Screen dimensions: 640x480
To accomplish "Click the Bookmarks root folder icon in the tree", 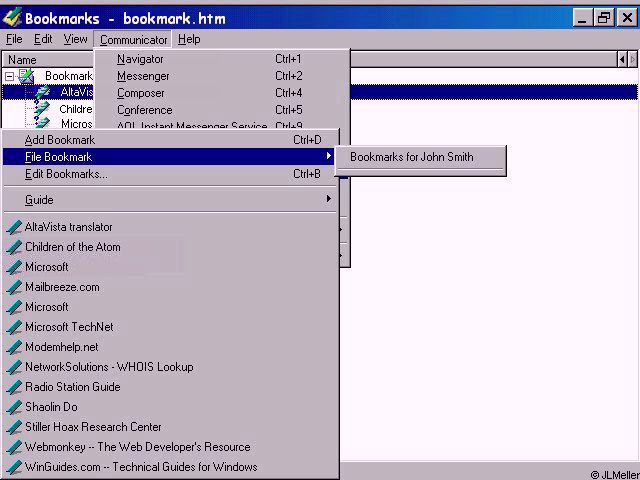I will point(27,76).
